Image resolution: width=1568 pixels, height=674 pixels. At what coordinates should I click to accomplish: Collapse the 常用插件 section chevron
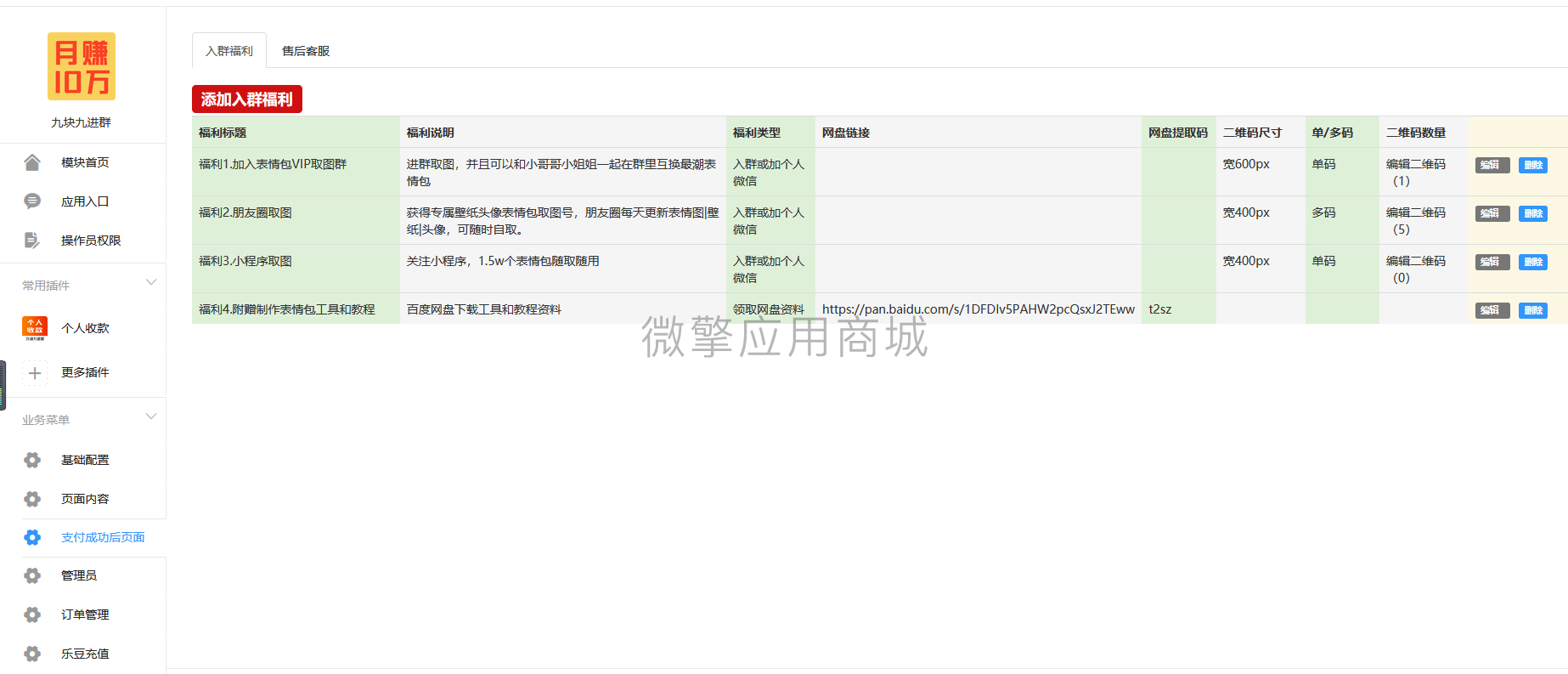[151, 282]
